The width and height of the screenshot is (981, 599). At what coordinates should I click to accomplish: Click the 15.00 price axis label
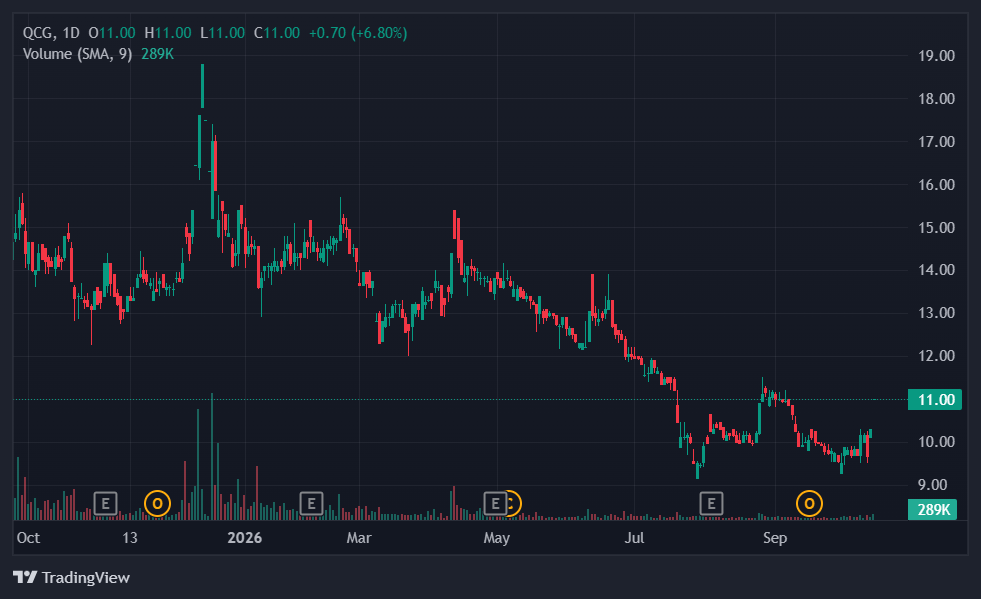point(936,228)
